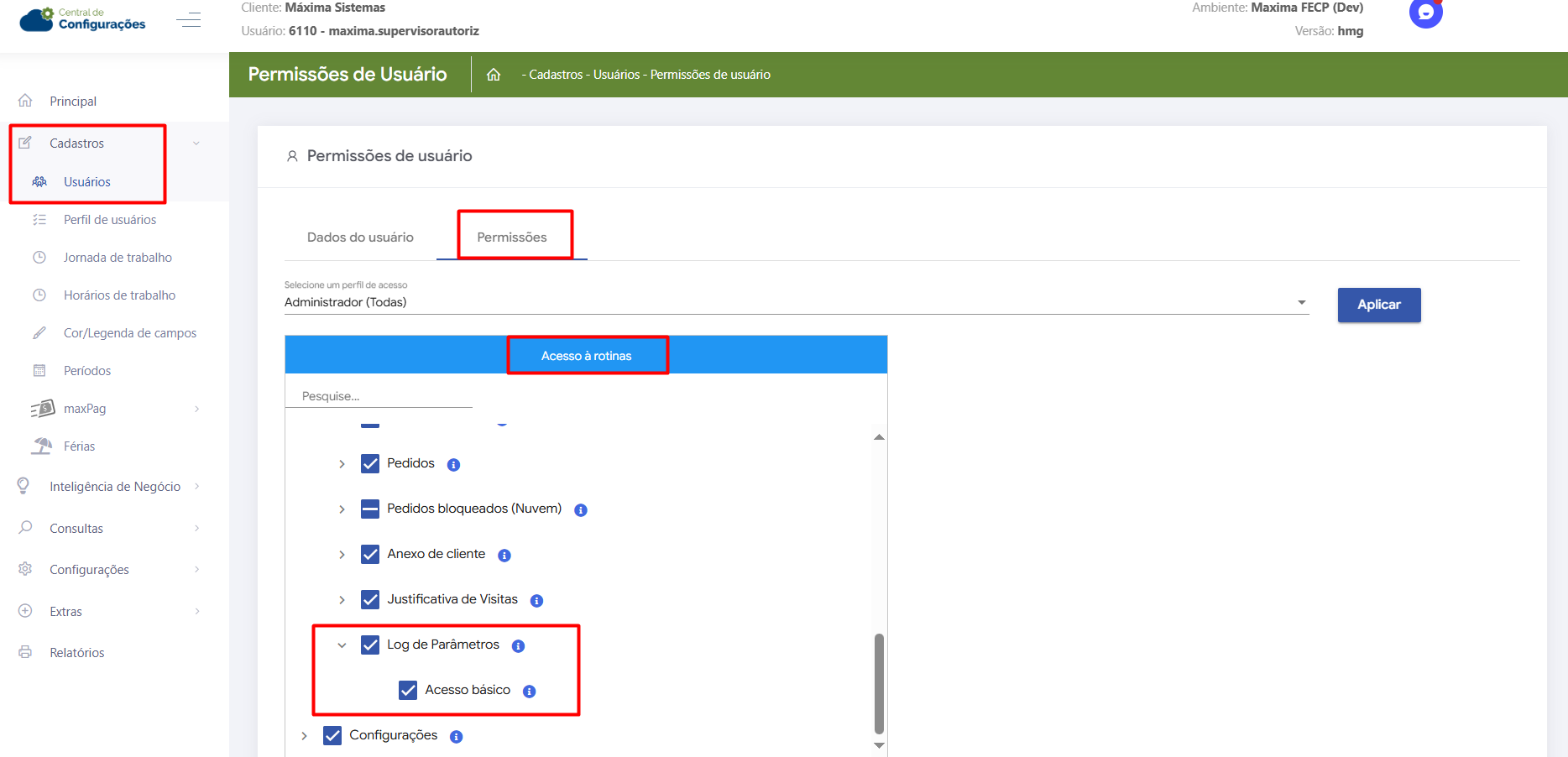Click the Férias beach umbrella icon

[41, 446]
